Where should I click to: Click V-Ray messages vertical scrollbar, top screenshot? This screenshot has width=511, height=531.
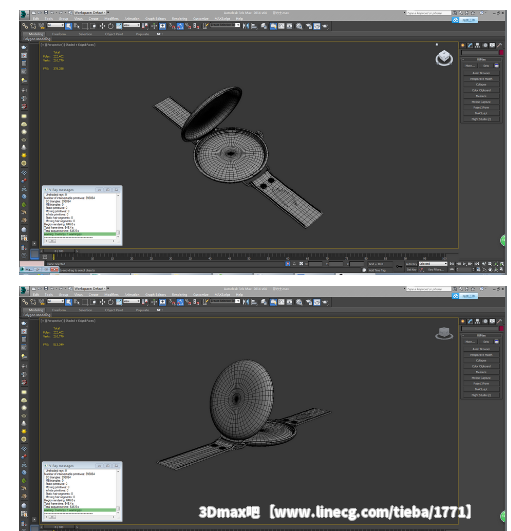(118, 215)
